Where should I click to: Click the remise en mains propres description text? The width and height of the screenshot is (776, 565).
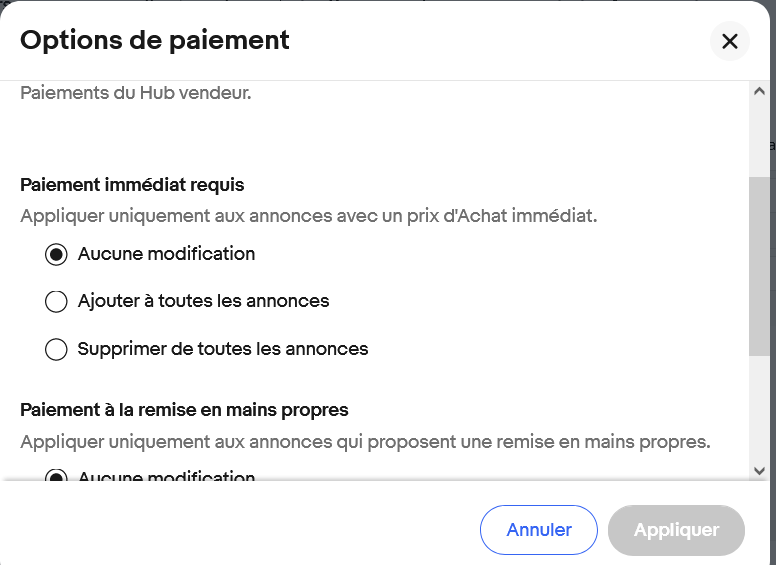[365, 441]
